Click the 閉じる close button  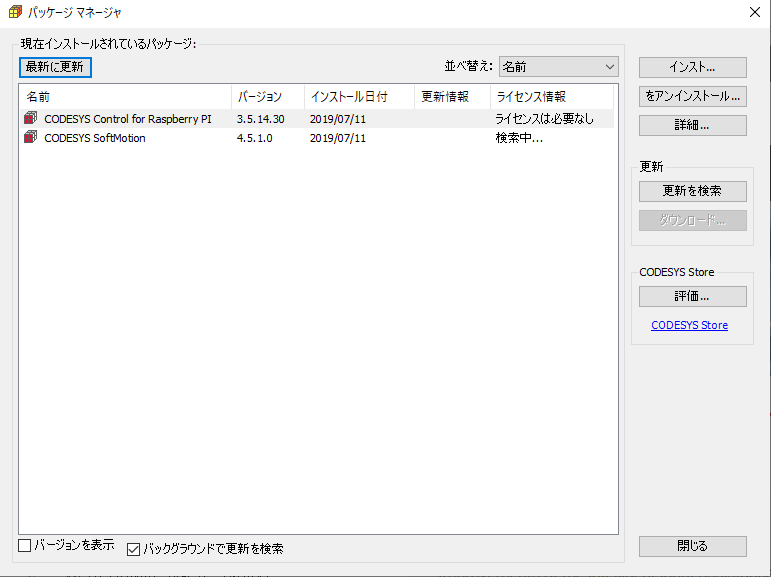pos(692,546)
